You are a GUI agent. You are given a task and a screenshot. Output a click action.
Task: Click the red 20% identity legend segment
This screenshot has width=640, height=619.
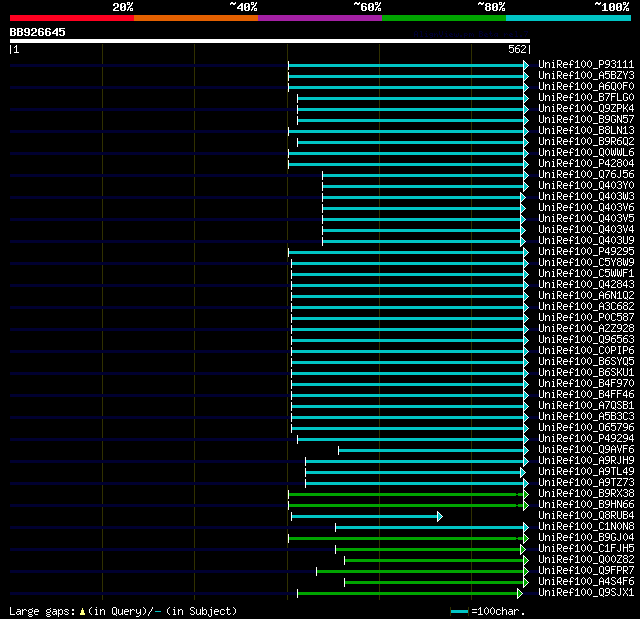[x=72, y=18]
